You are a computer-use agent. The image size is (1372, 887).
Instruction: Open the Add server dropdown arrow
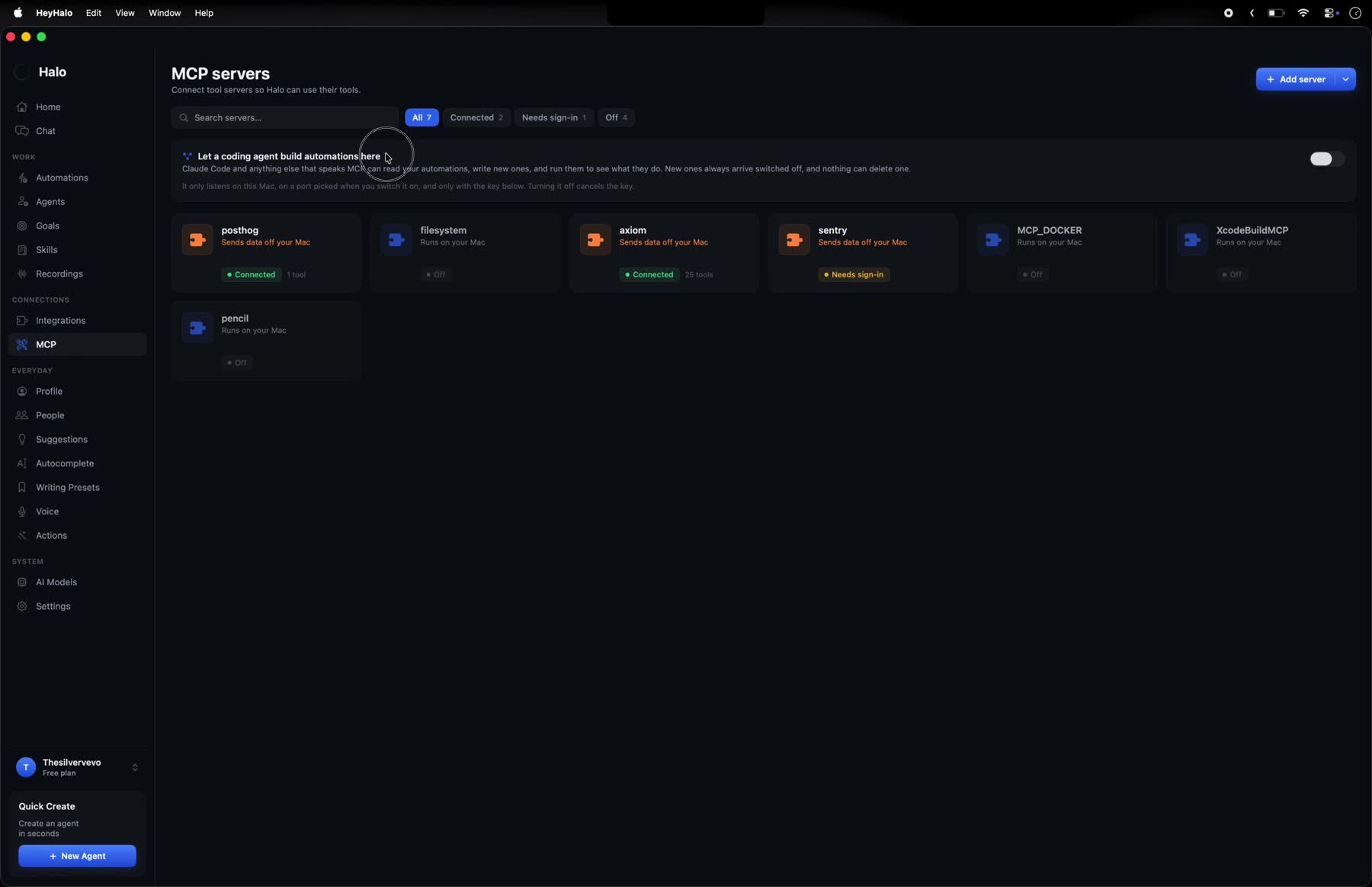point(1346,79)
